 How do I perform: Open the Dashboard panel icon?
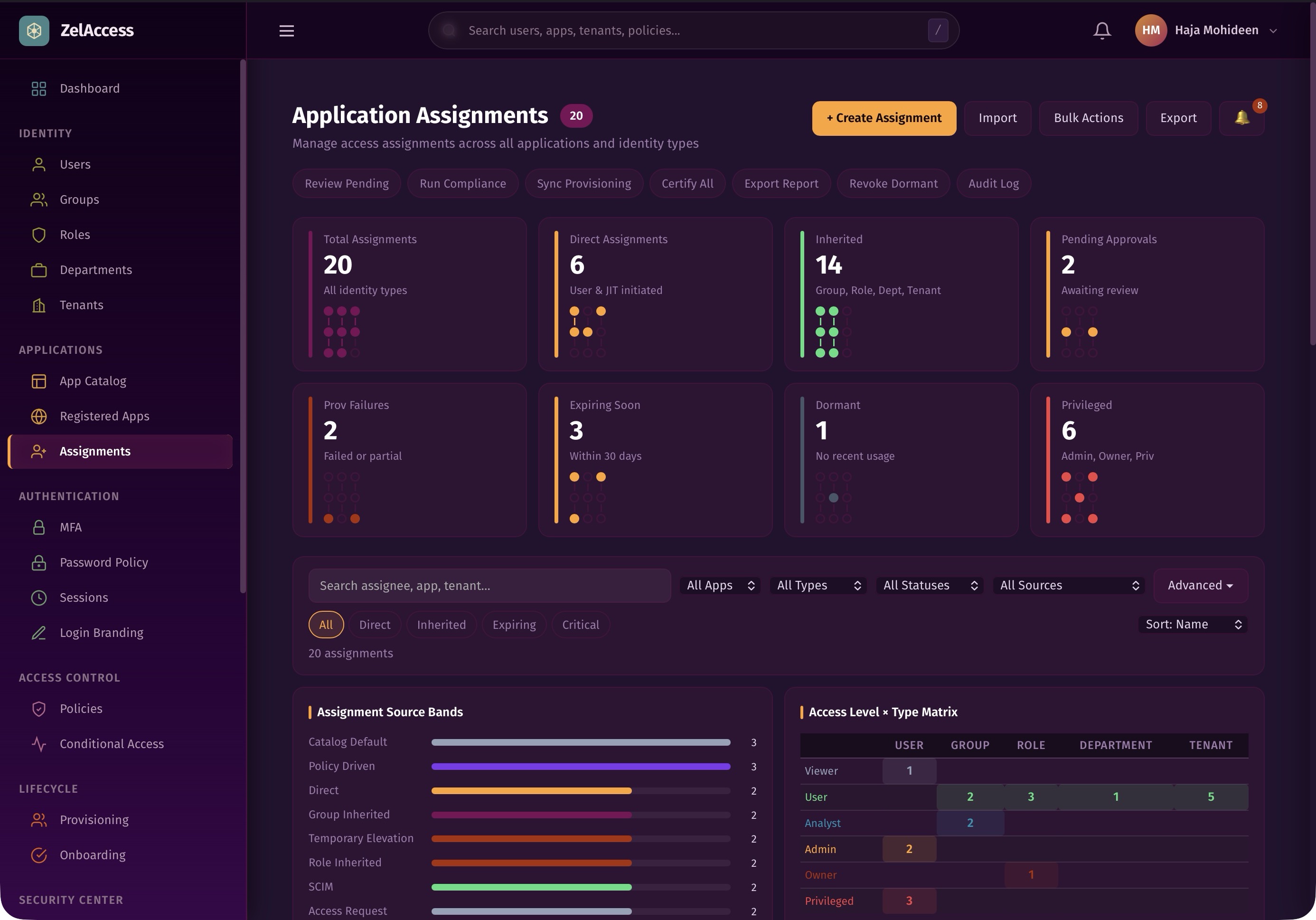pos(38,88)
